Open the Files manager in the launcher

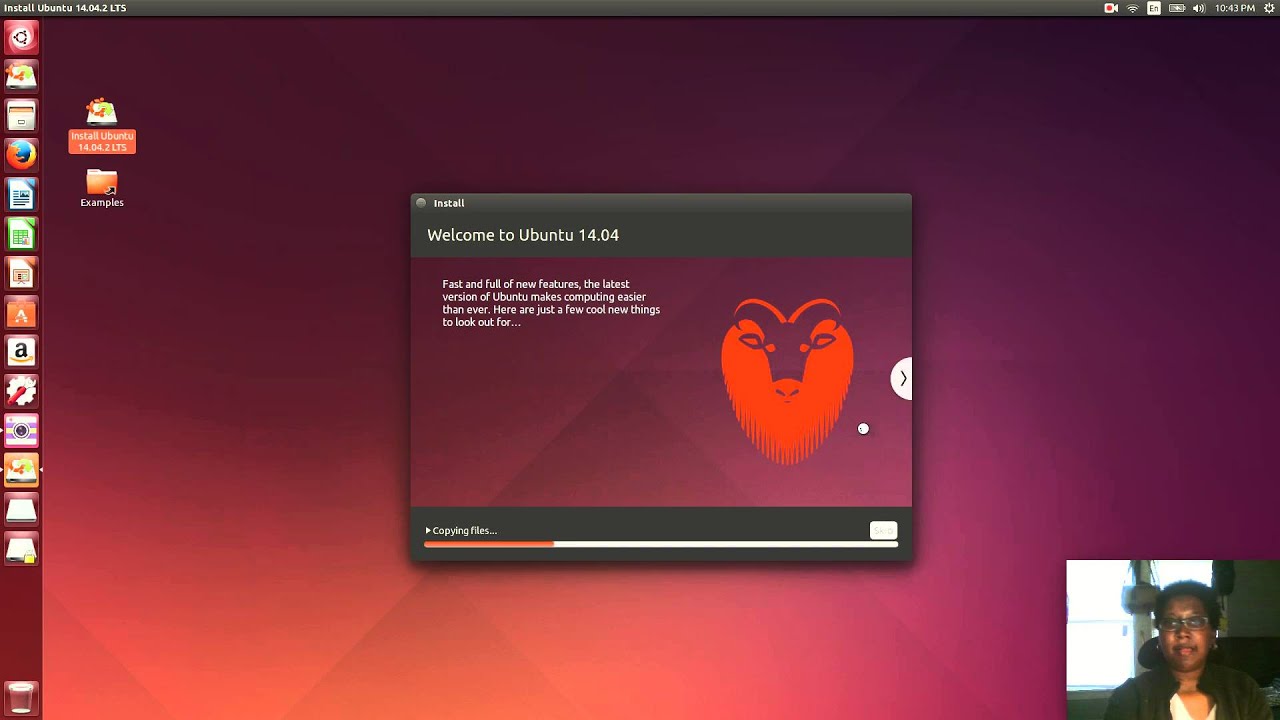[21, 115]
